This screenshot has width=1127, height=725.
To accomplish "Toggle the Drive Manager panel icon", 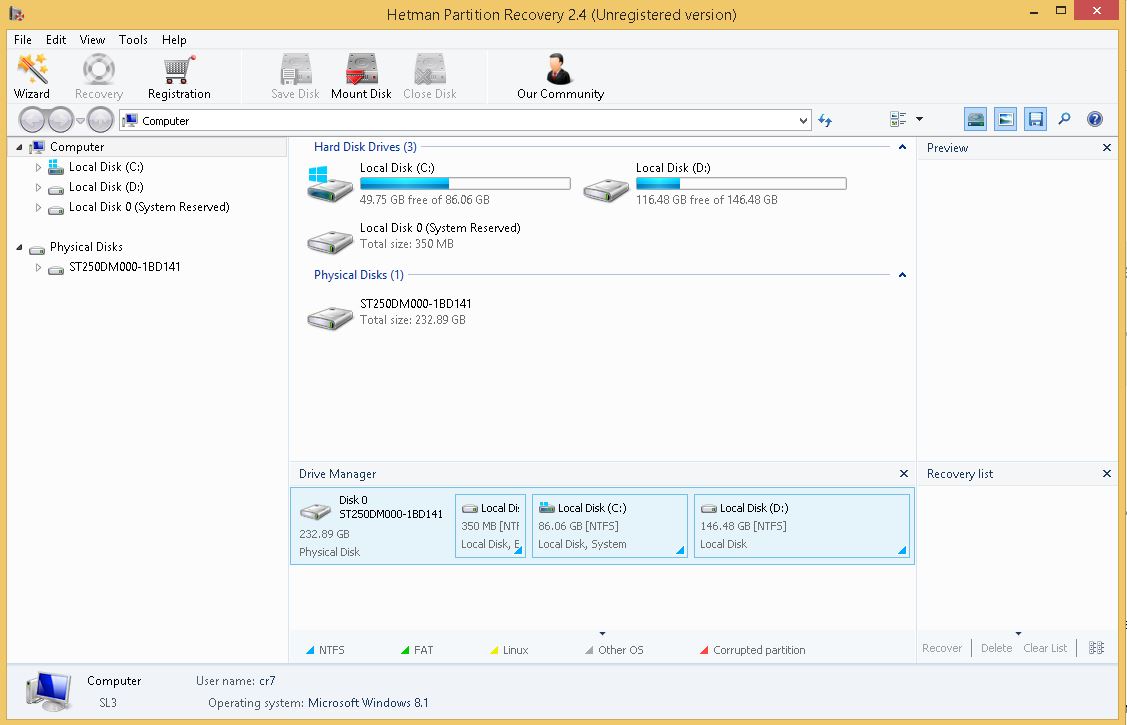I will (975, 118).
